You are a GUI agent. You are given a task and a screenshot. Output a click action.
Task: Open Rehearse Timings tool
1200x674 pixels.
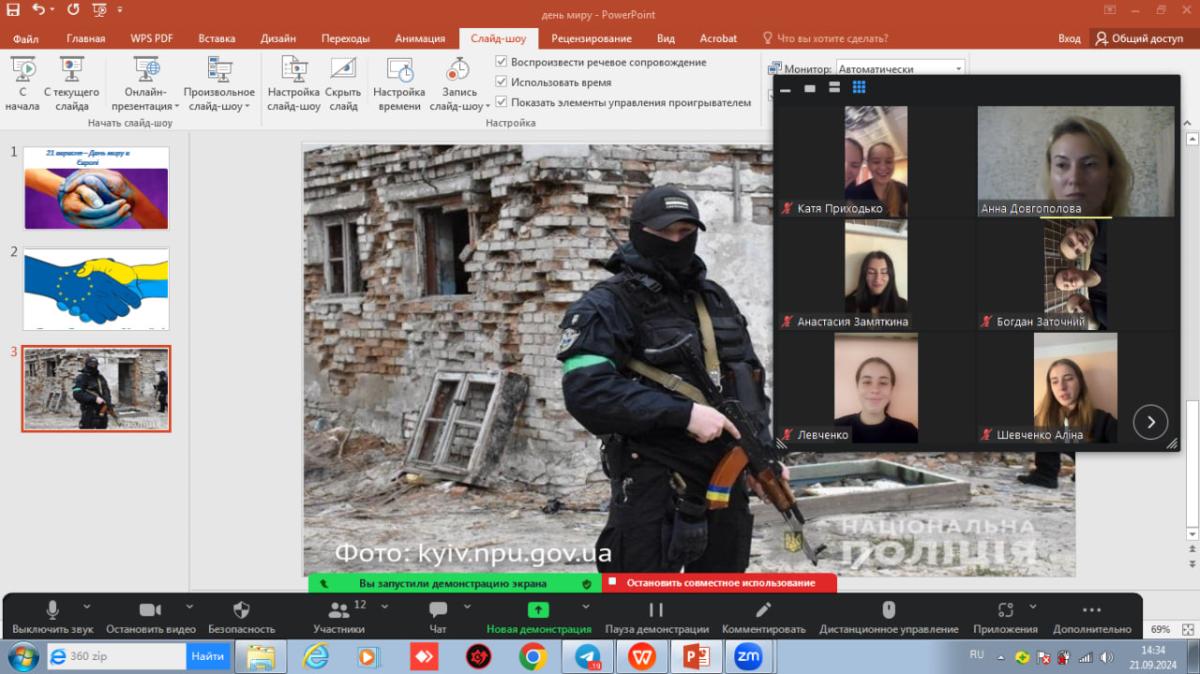coord(399,72)
